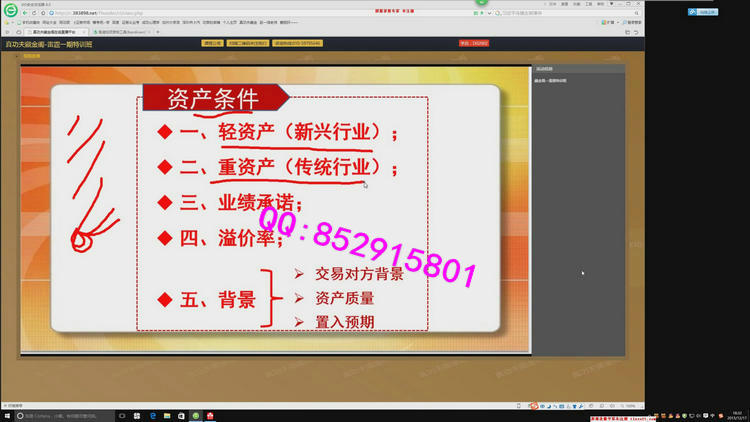Click the green 360 browser logo
This screenshot has height=422, width=750.
point(10,10)
